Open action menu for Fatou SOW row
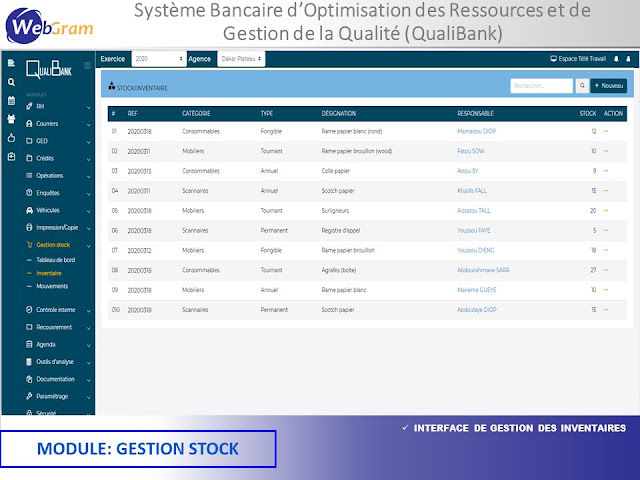Viewport: 640px width, 480px height. point(606,151)
